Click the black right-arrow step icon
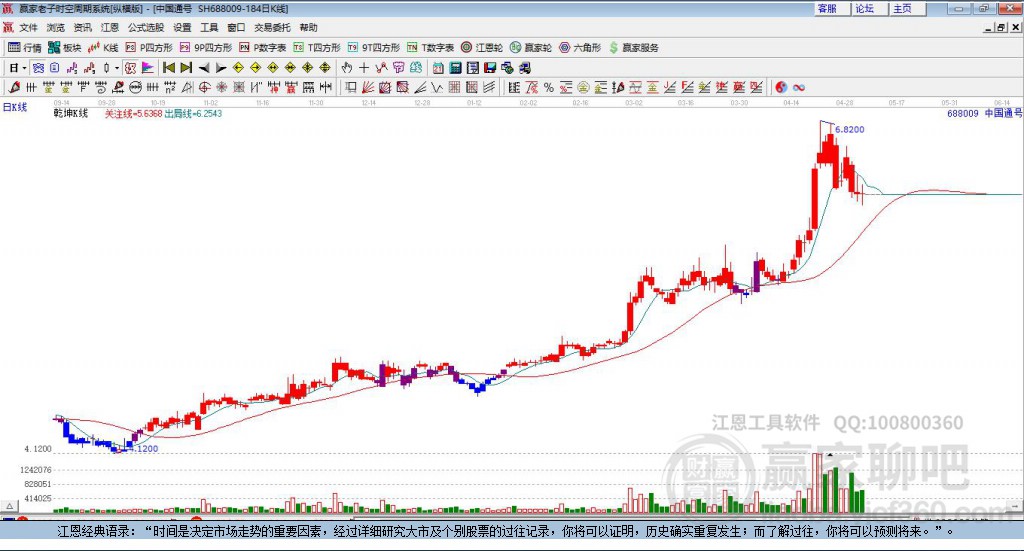This screenshot has height=551, width=1024. [x=221, y=68]
